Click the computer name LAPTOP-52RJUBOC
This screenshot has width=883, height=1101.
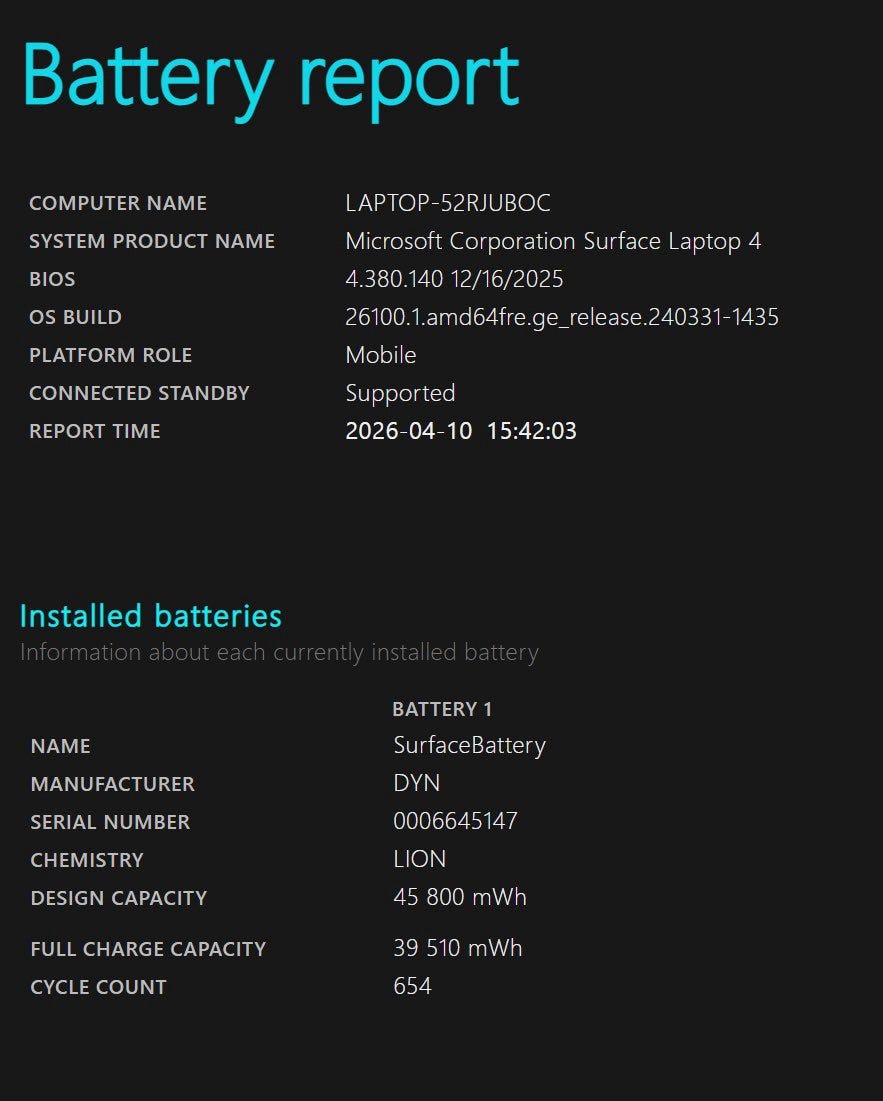click(x=447, y=203)
